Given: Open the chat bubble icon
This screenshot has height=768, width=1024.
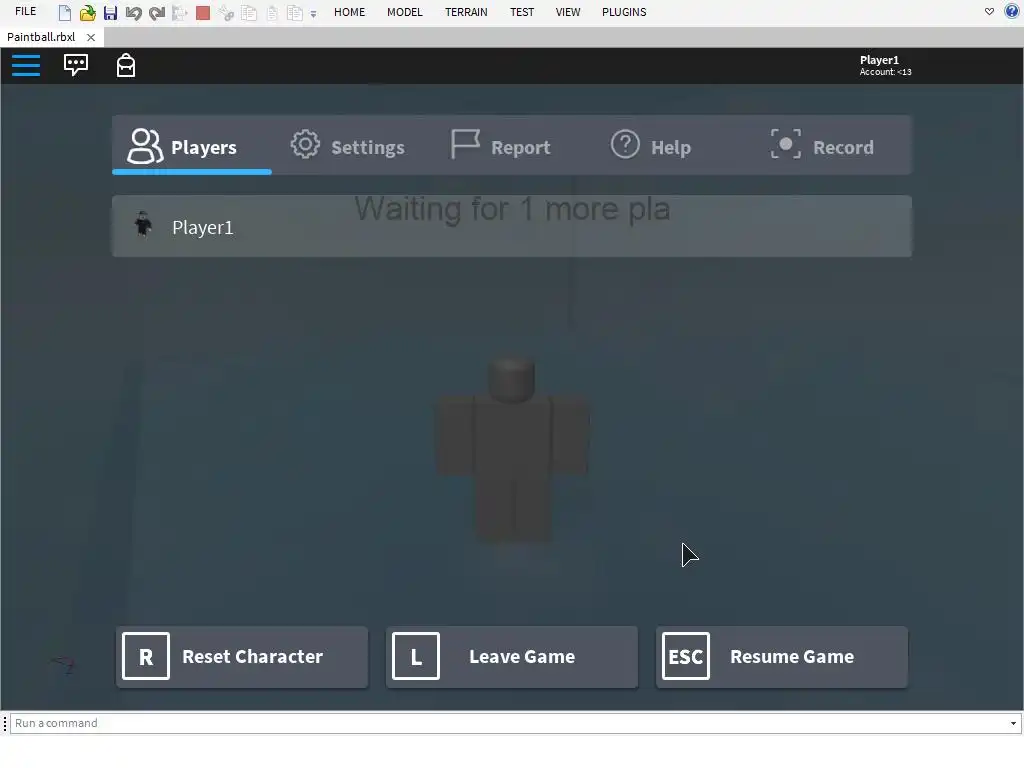Looking at the screenshot, I should [x=76, y=65].
